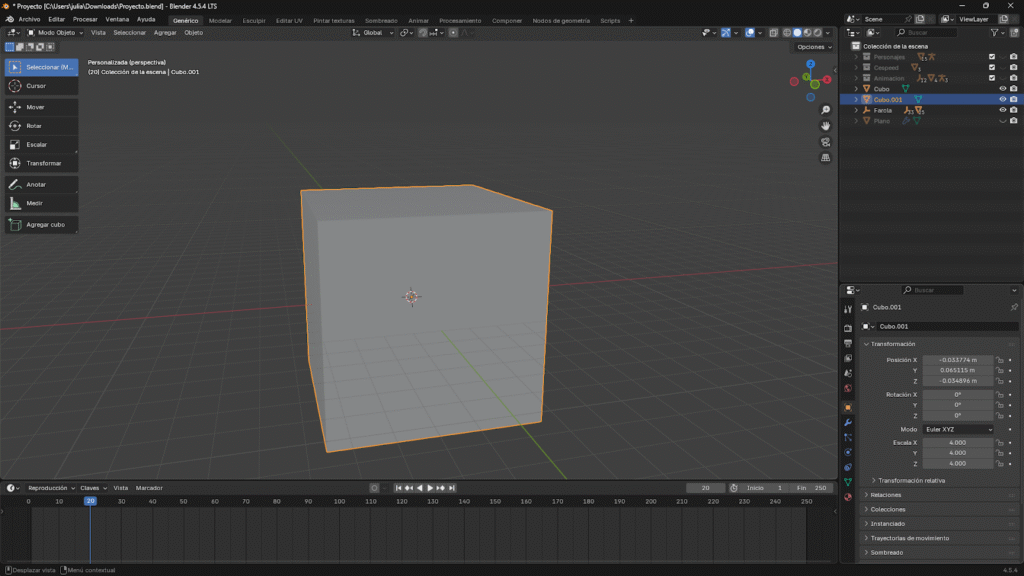Open the Modo Objeto mode dropdown

coord(56,32)
